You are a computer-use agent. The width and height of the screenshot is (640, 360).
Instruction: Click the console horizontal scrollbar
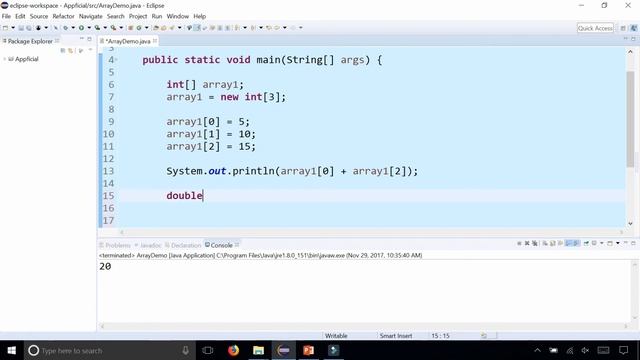point(363,326)
